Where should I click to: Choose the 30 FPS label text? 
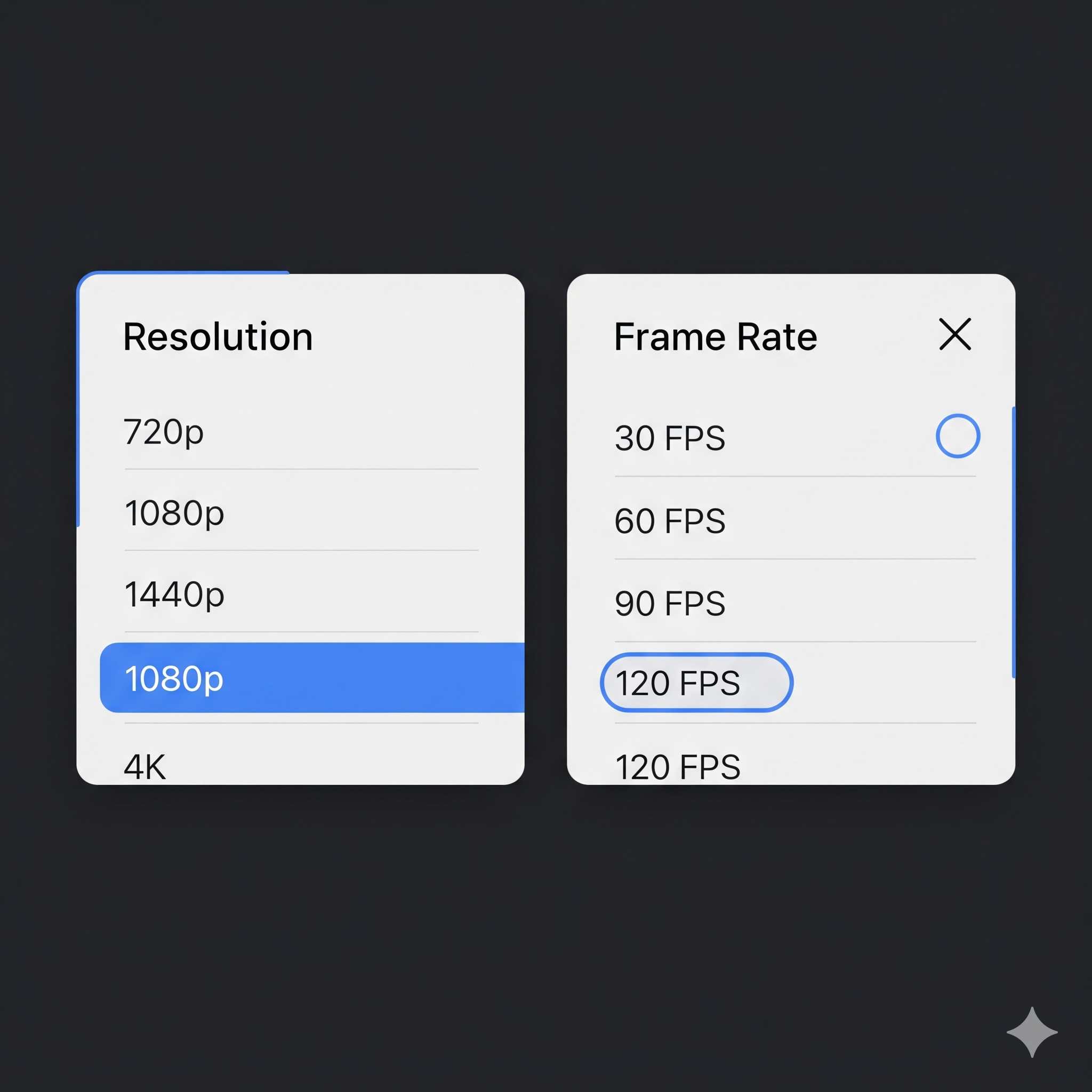click(x=670, y=438)
